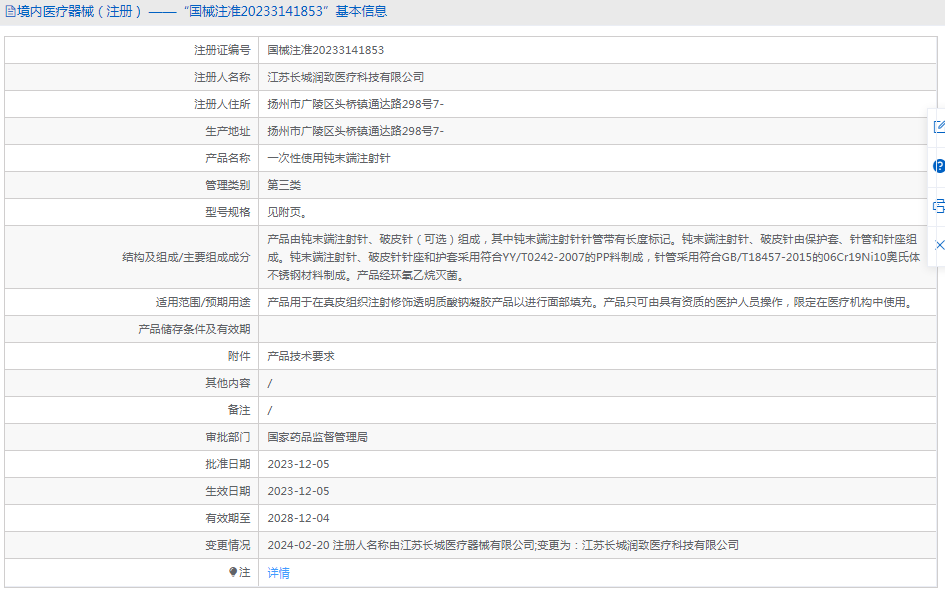Click the slash value in the 备注 row
This screenshot has height=592, width=945.
(x=270, y=410)
